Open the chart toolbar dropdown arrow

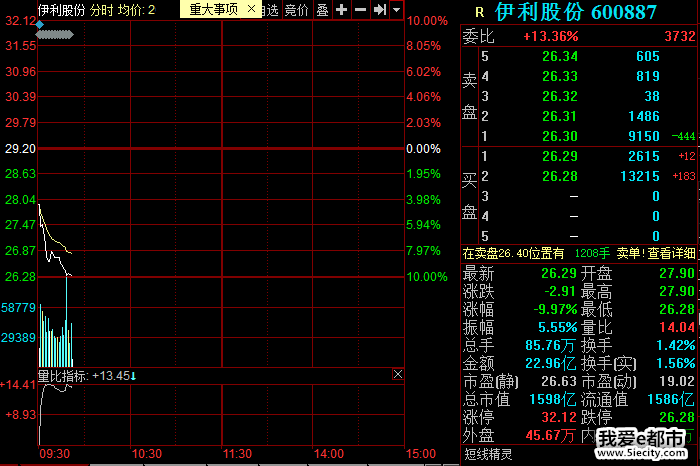tap(396, 9)
